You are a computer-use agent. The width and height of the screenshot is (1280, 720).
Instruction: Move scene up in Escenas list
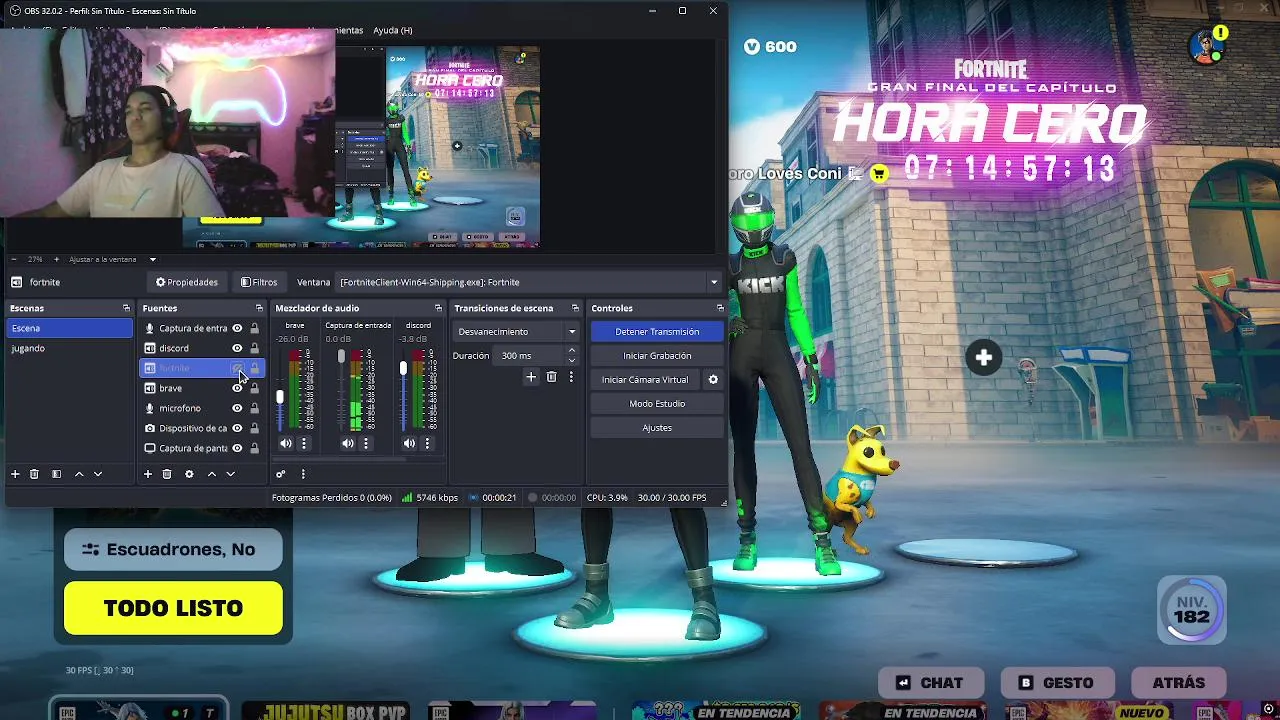79,474
